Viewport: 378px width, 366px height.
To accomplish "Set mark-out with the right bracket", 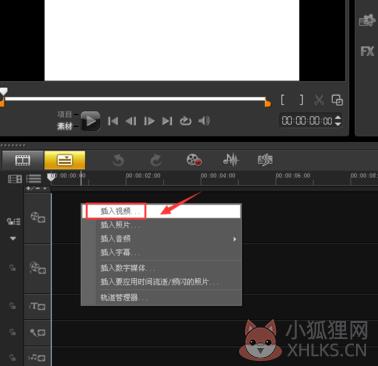I will point(301,100).
